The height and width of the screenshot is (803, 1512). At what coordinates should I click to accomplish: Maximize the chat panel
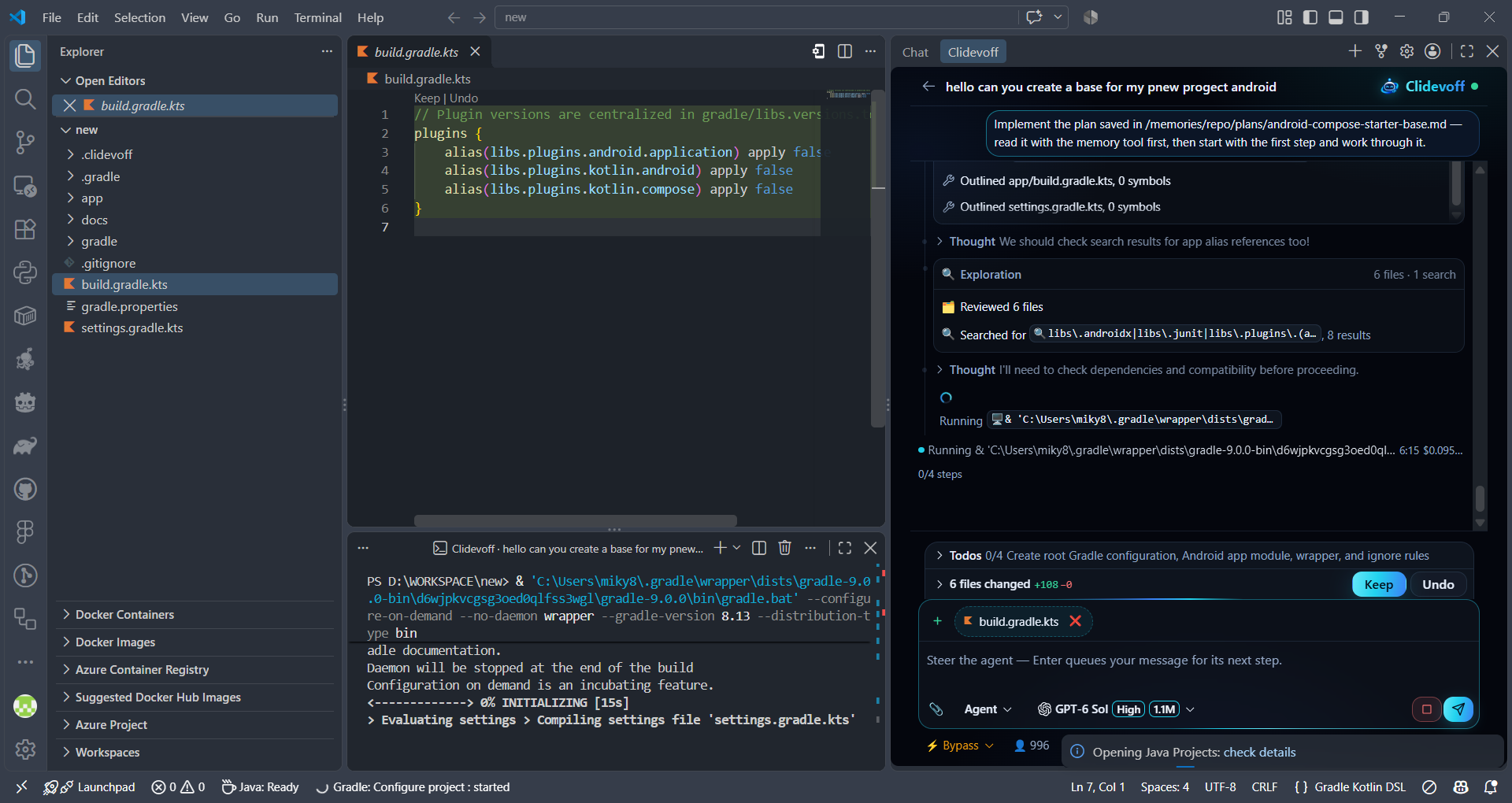click(x=1467, y=51)
